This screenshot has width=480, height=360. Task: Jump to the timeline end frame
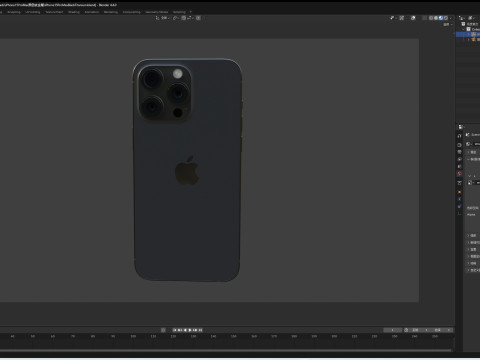pyautogui.click(x=200, y=330)
